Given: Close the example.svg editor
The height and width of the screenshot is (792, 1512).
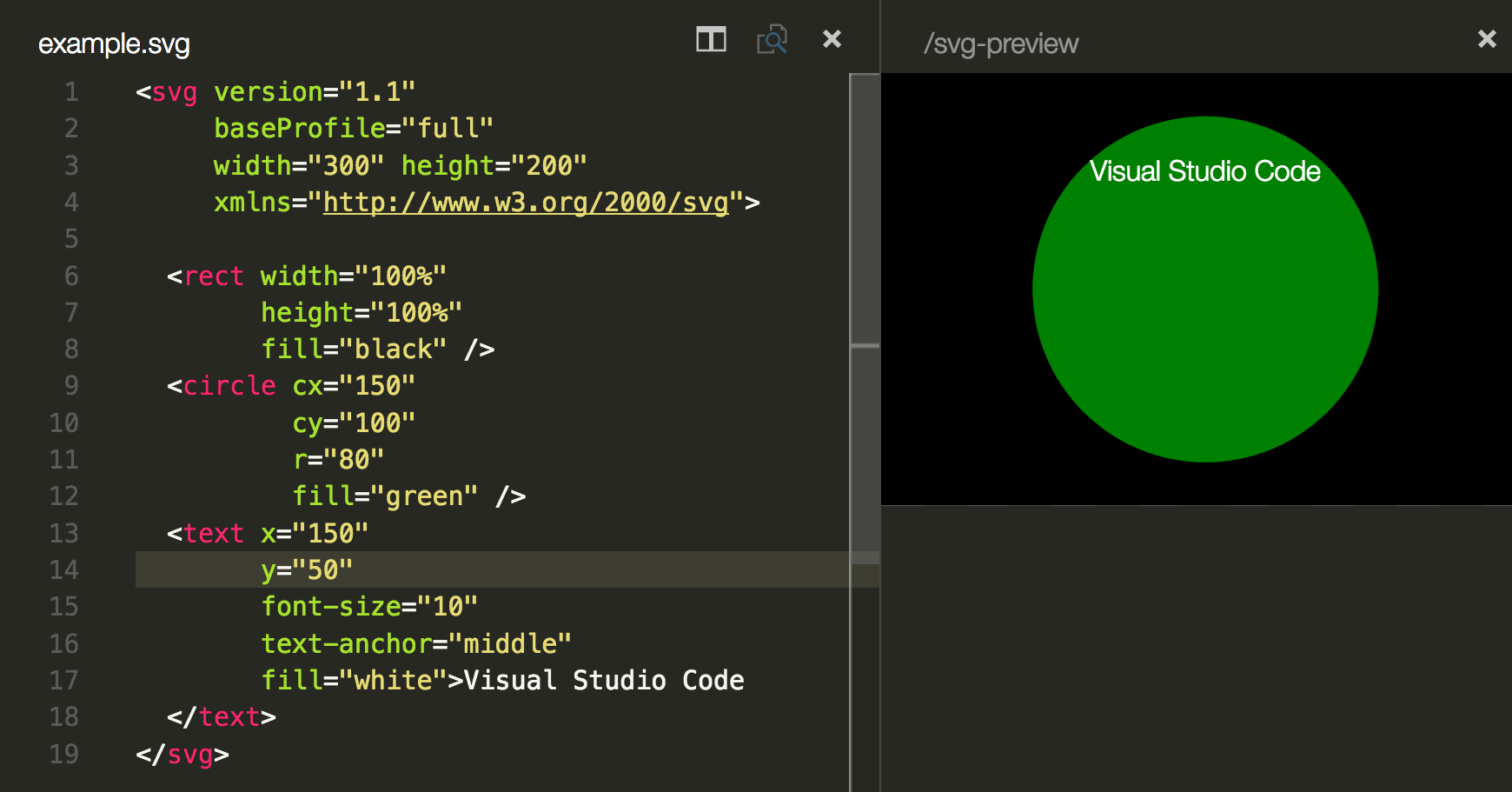Looking at the screenshot, I should 832,39.
